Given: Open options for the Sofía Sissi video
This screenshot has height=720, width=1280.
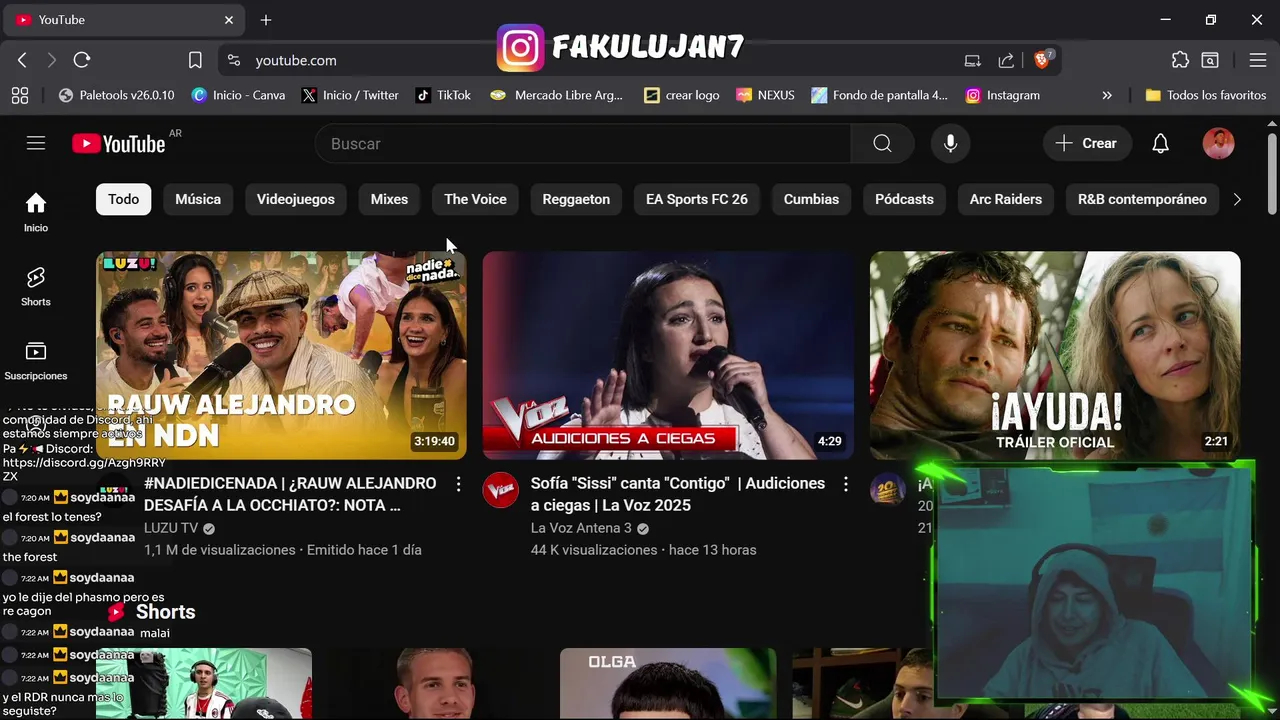Looking at the screenshot, I should (846, 484).
